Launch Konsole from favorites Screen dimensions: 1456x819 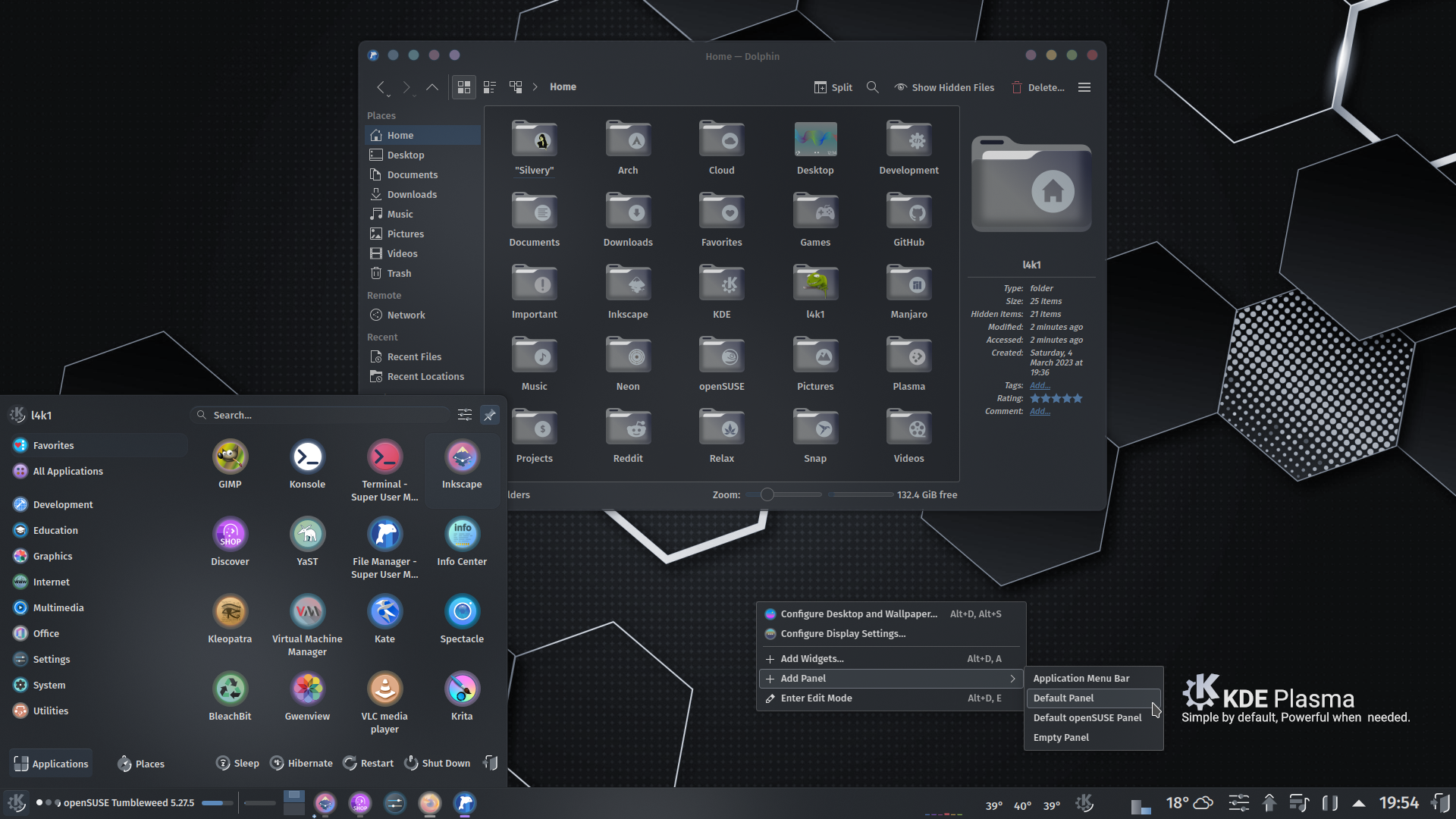pyautogui.click(x=307, y=457)
